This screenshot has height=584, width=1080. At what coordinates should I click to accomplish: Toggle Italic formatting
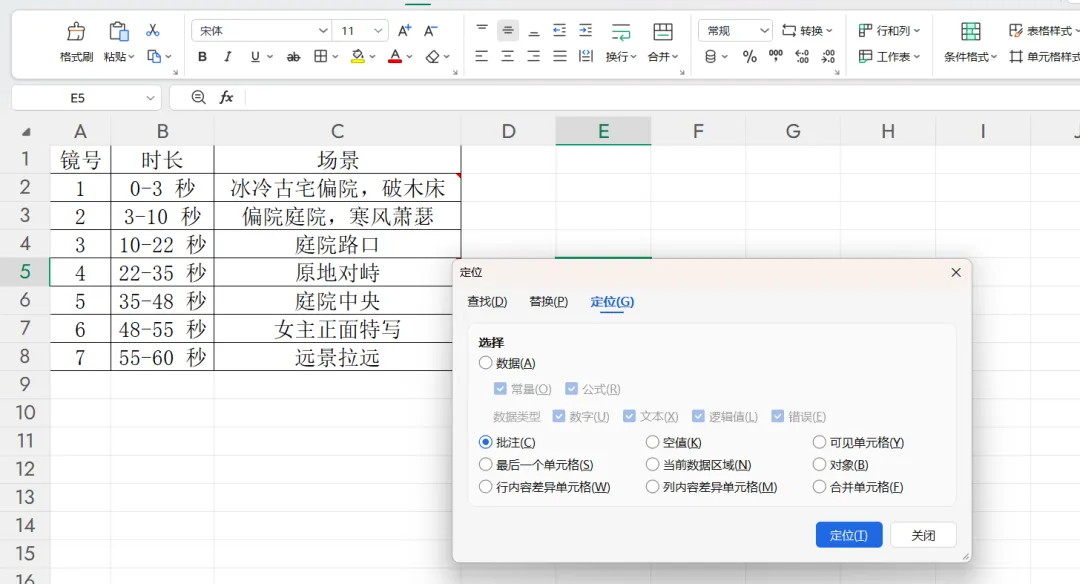[228, 56]
